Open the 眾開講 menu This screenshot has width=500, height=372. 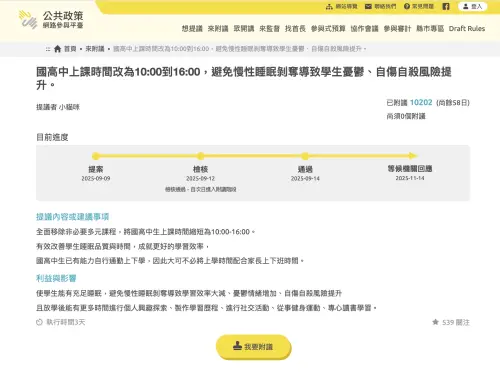pyautogui.click(x=244, y=29)
